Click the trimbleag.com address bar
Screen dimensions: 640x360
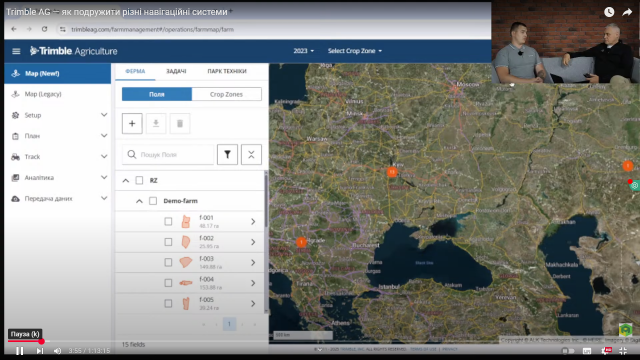[153, 29]
